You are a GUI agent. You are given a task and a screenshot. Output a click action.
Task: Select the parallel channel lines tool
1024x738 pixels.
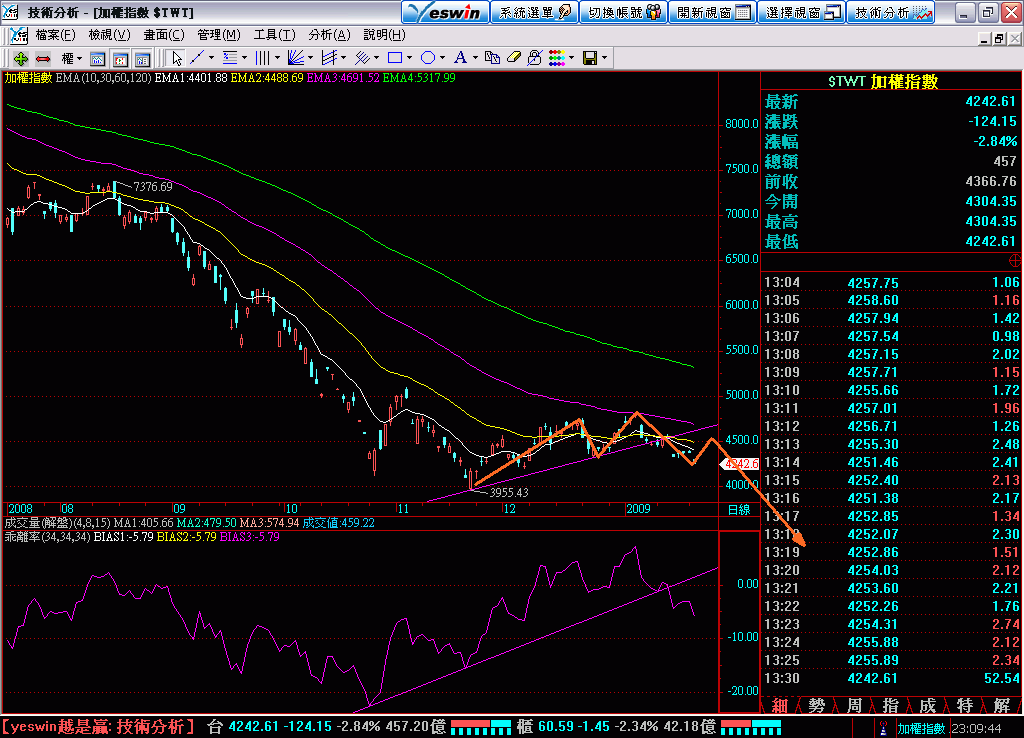tap(328, 58)
